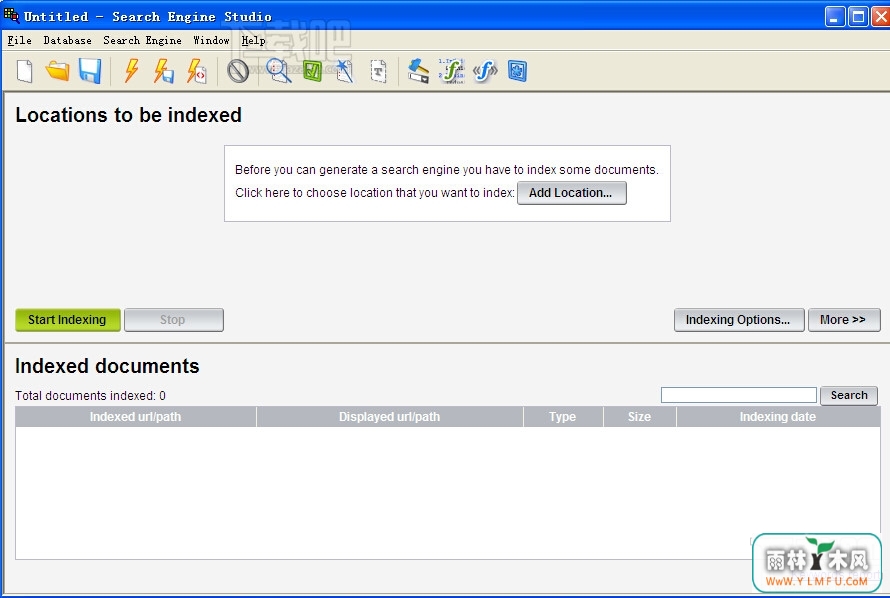The height and width of the screenshot is (598, 890).
Task: Click the magic wand document icon
Action: click(345, 71)
